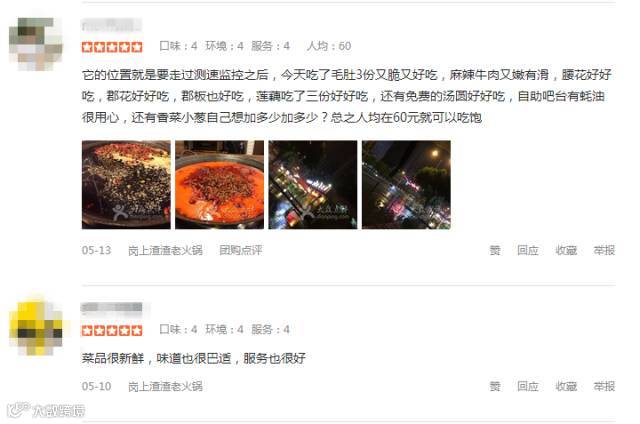640x424 pixels.
Task: Reply to the 05-10 review via 回应
Action: tap(528, 386)
